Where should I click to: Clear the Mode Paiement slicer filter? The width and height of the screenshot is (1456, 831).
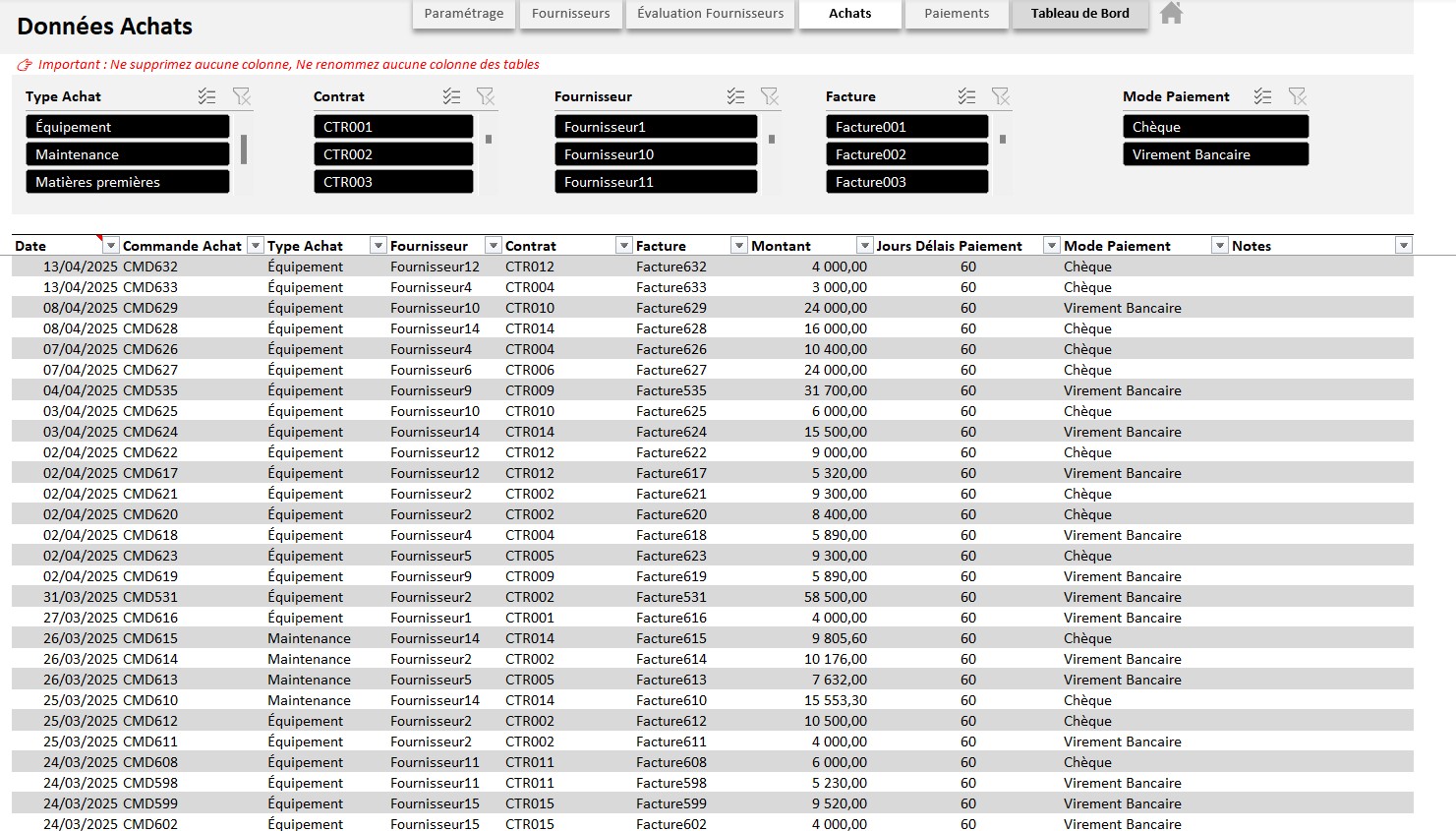pos(1298,96)
